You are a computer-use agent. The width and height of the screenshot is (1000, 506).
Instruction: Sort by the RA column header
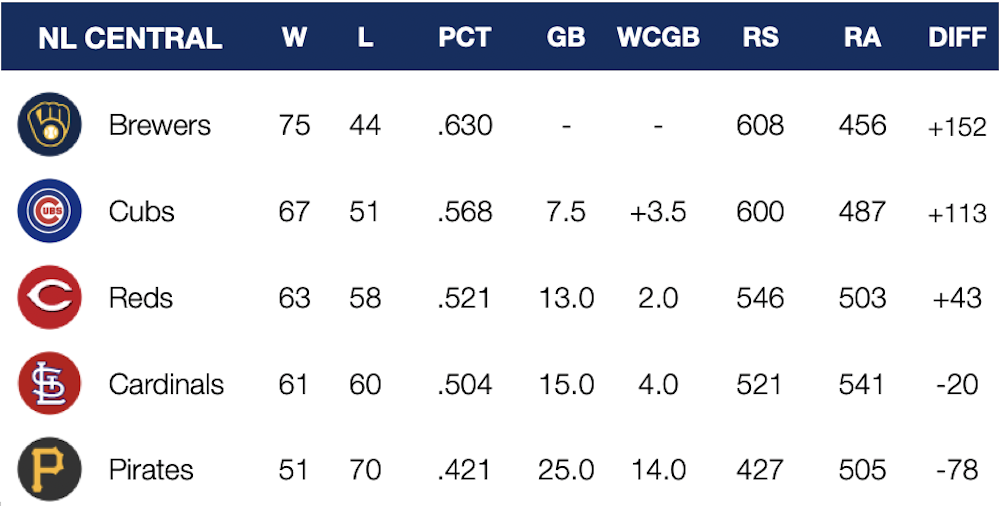coord(862,38)
